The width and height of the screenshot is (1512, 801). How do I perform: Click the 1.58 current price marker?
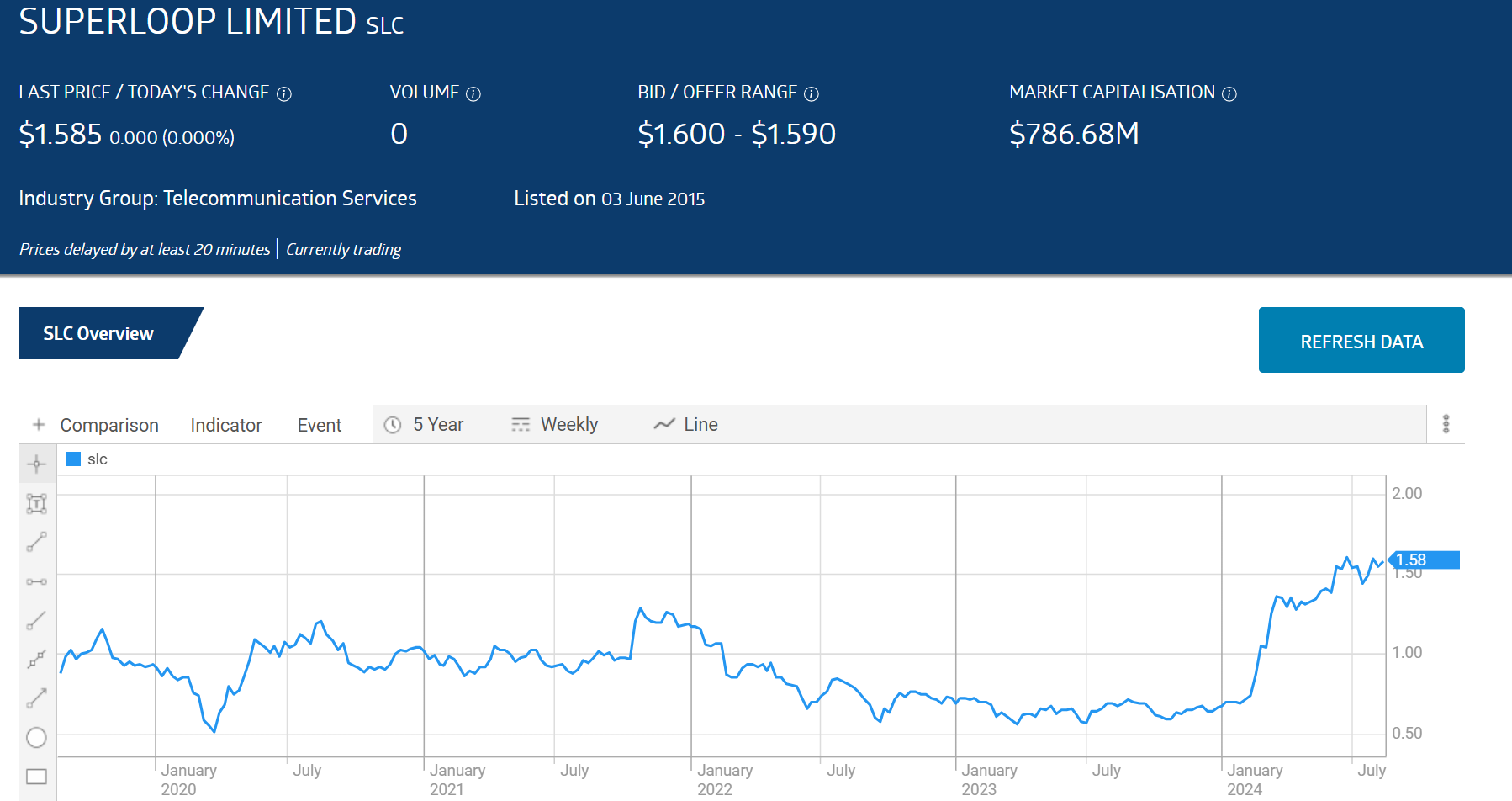click(x=1424, y=560)
